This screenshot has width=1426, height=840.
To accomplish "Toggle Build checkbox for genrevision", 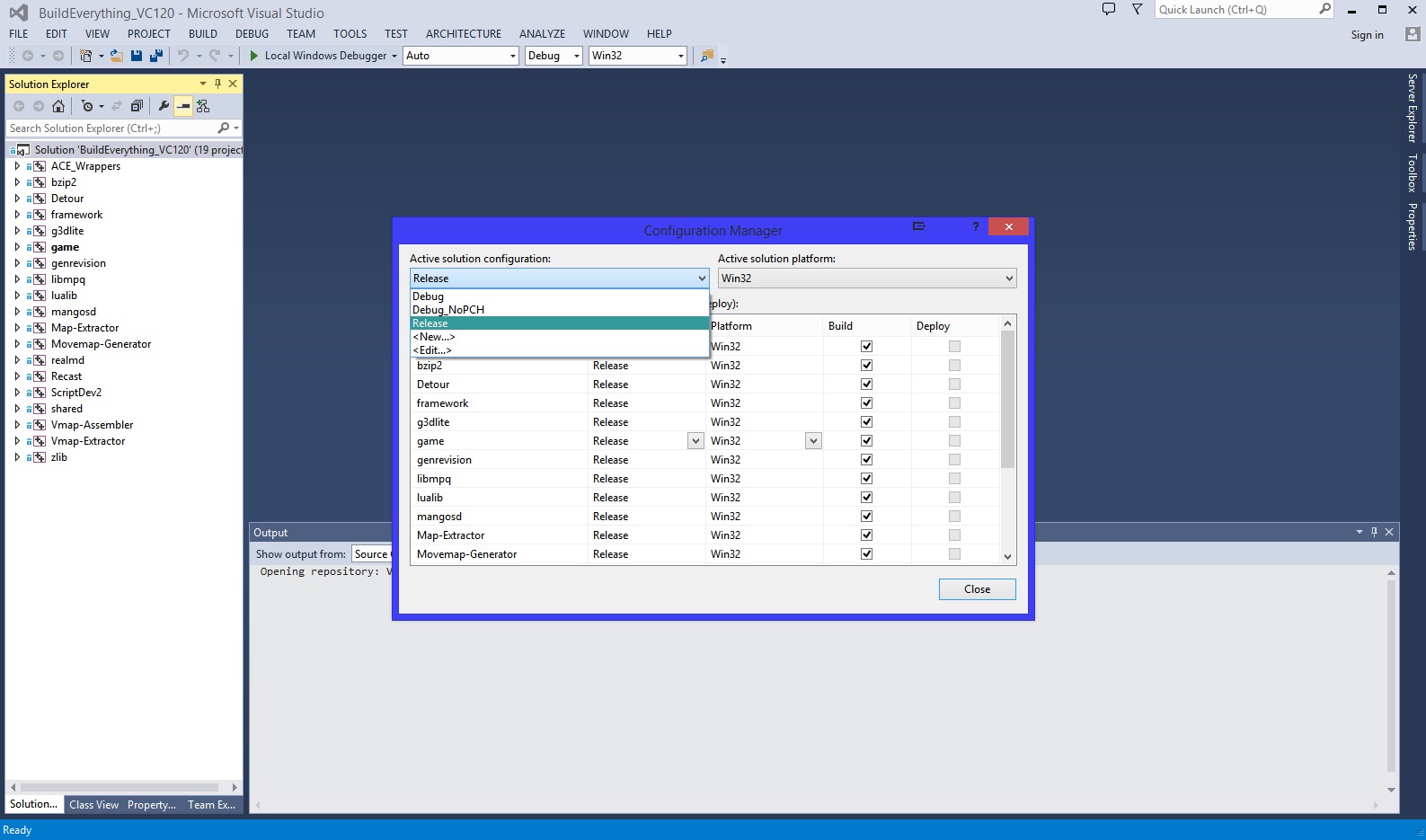I will point(866,460).
